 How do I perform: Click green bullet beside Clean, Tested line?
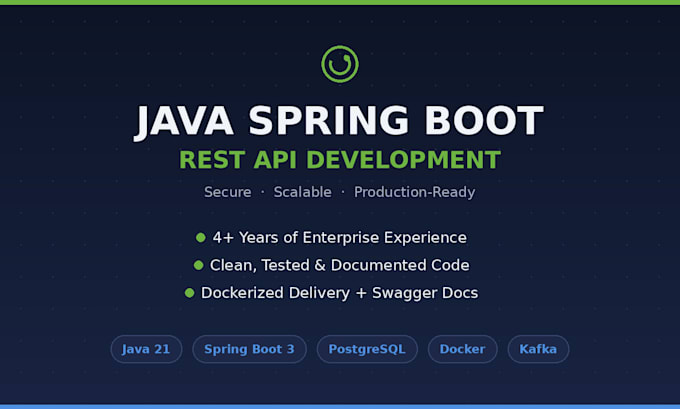198,265
